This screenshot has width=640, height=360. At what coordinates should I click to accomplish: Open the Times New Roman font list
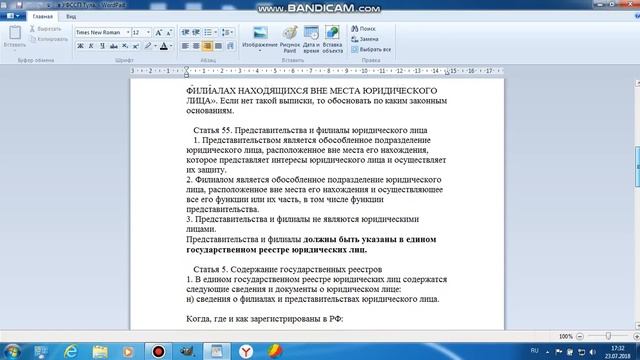click(128, 32)
